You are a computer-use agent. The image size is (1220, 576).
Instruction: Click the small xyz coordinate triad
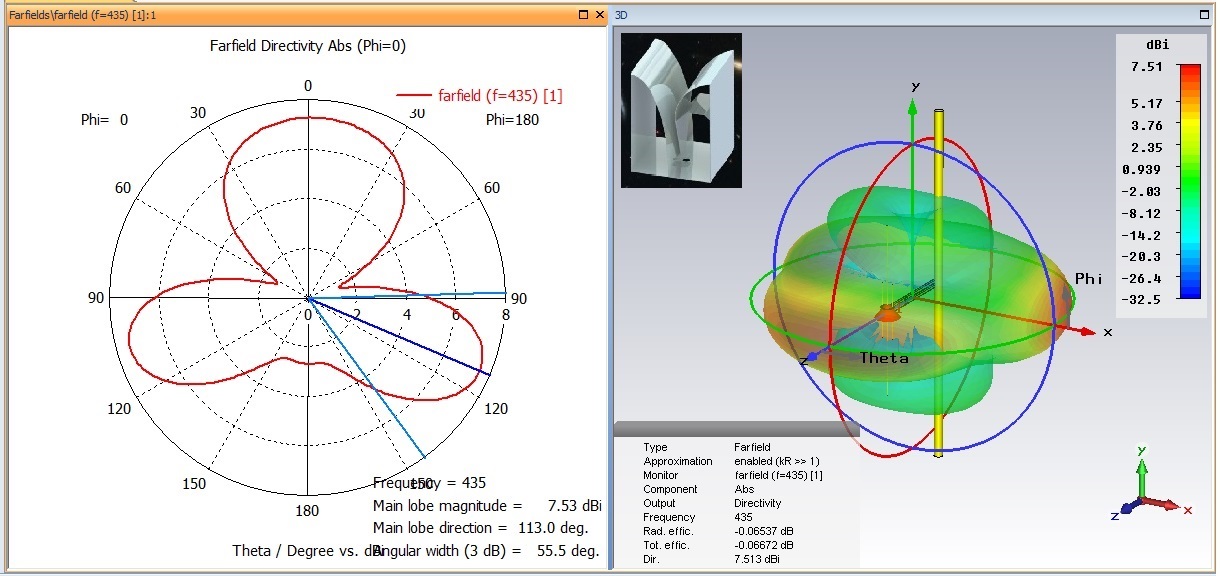point(1152,485)
